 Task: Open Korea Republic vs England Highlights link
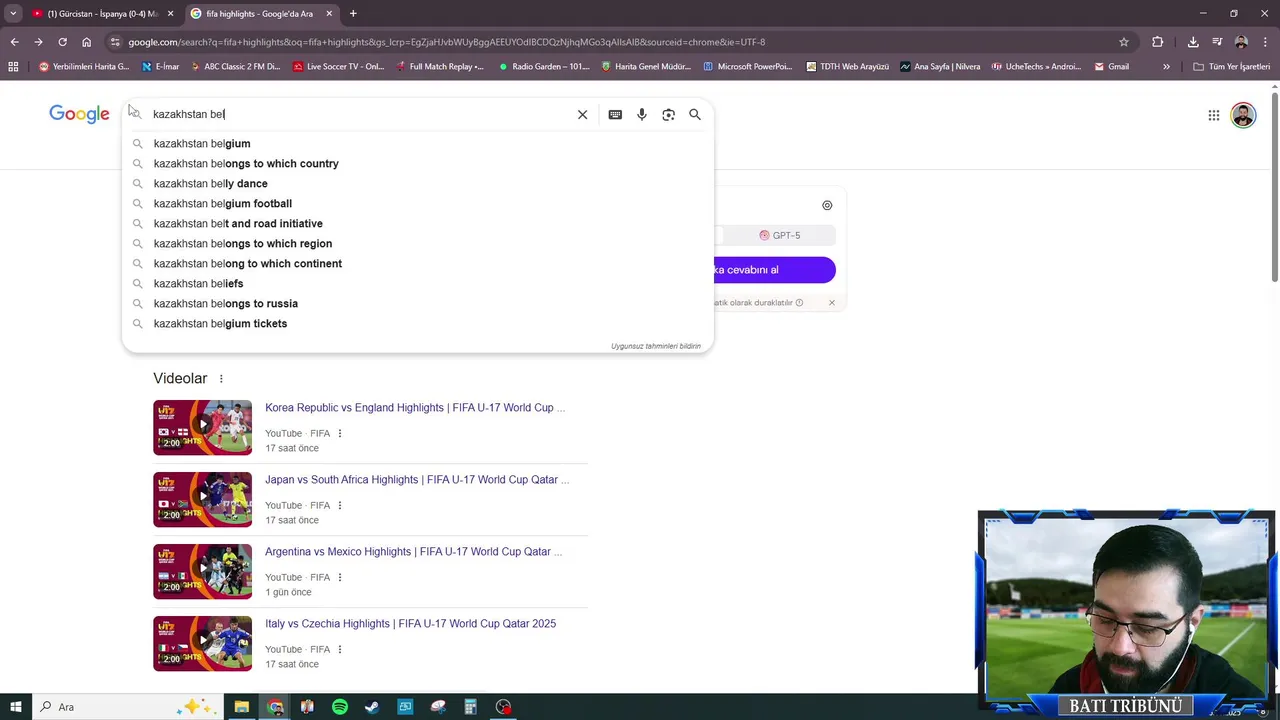(415, 408)
